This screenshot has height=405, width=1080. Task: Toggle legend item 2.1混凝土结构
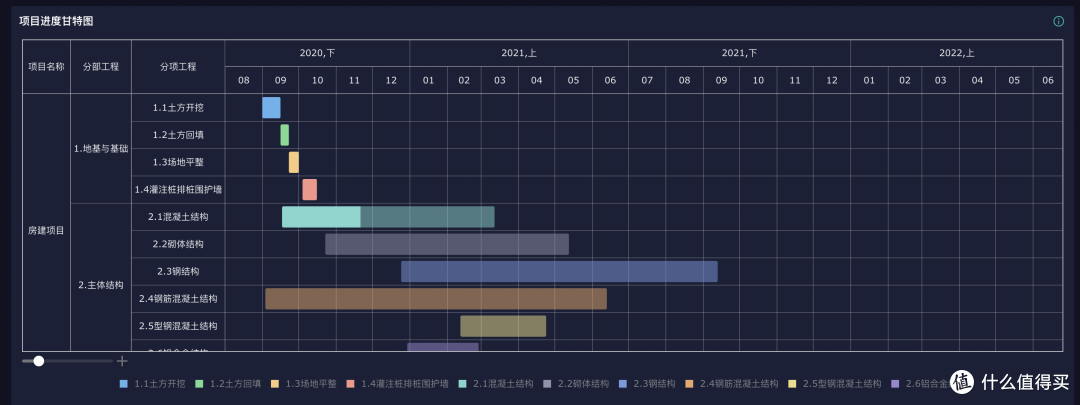[x=496, y=384]
